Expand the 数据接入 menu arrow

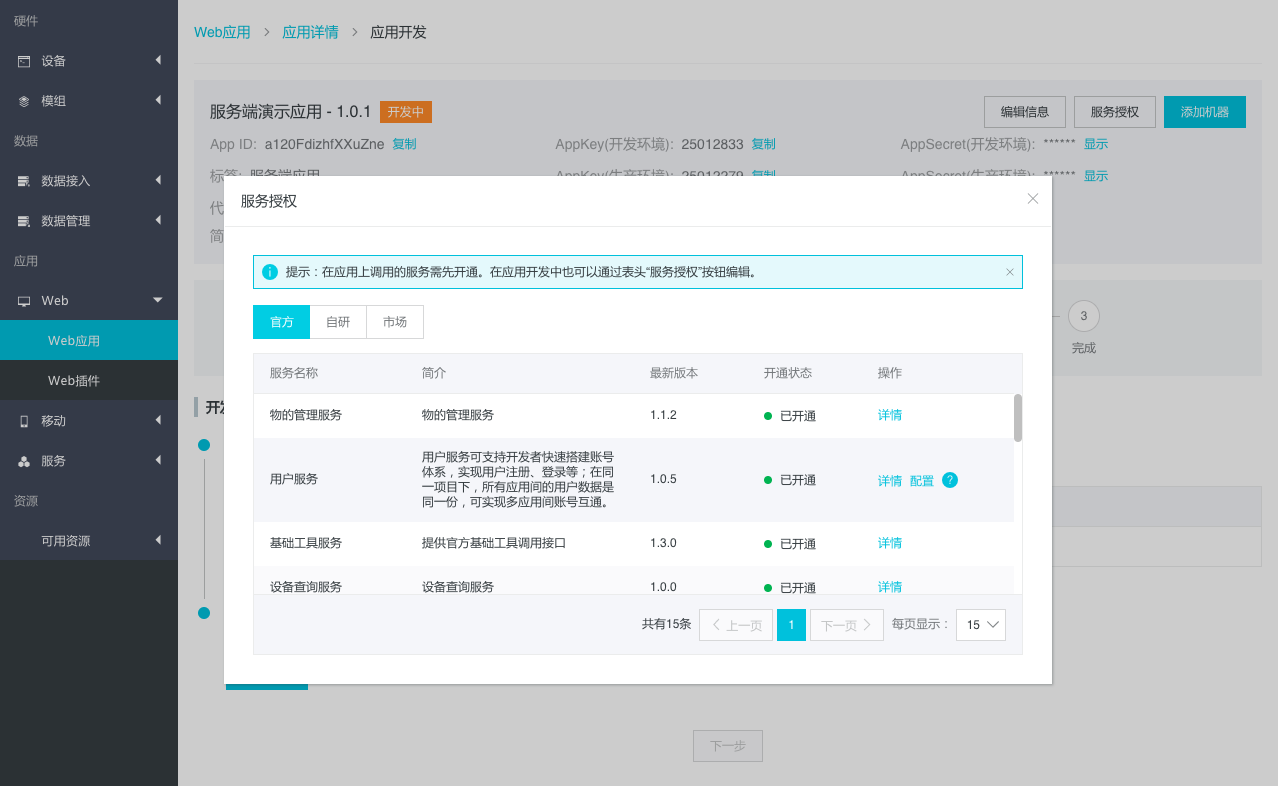point(158,180)
